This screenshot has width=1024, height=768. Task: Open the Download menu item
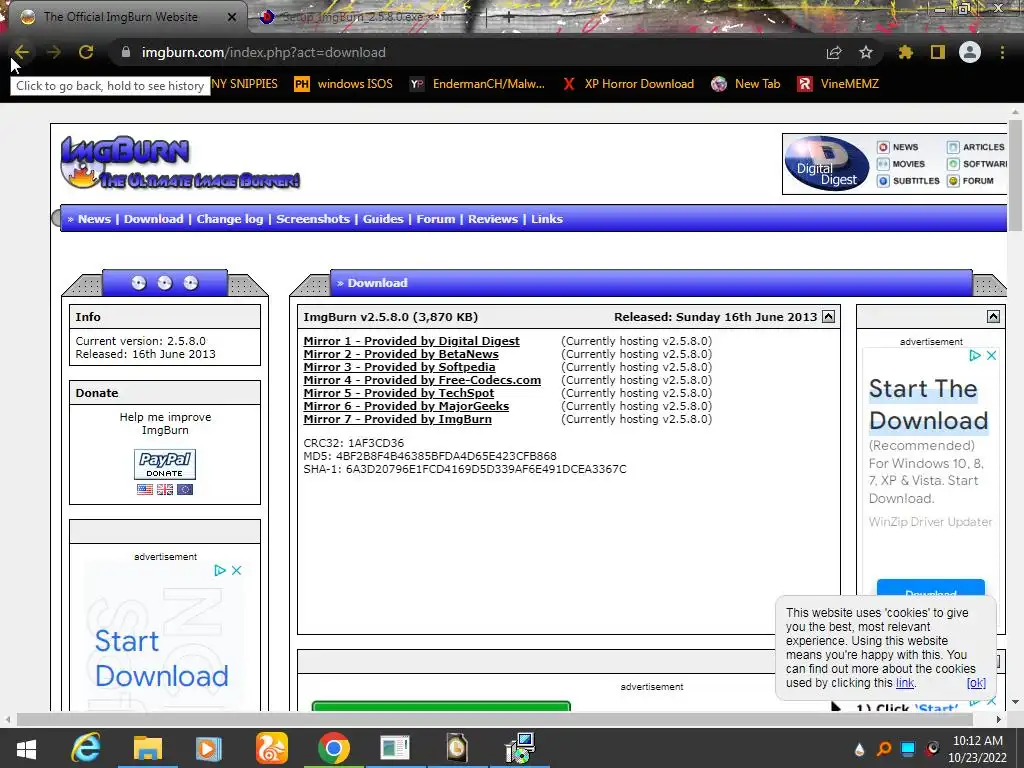[x=153, y=219]
